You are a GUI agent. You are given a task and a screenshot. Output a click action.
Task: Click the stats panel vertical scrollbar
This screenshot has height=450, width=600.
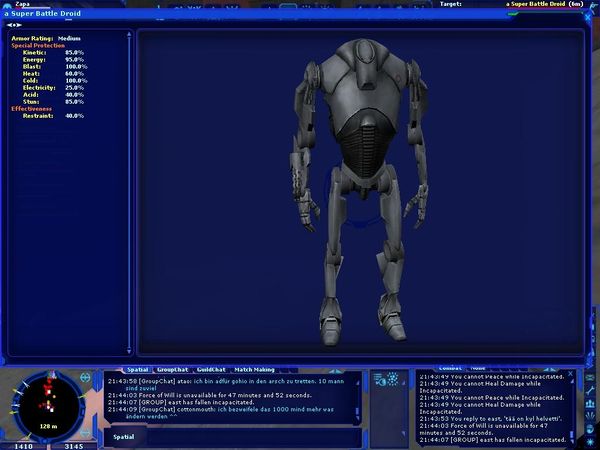click(128, 190)
